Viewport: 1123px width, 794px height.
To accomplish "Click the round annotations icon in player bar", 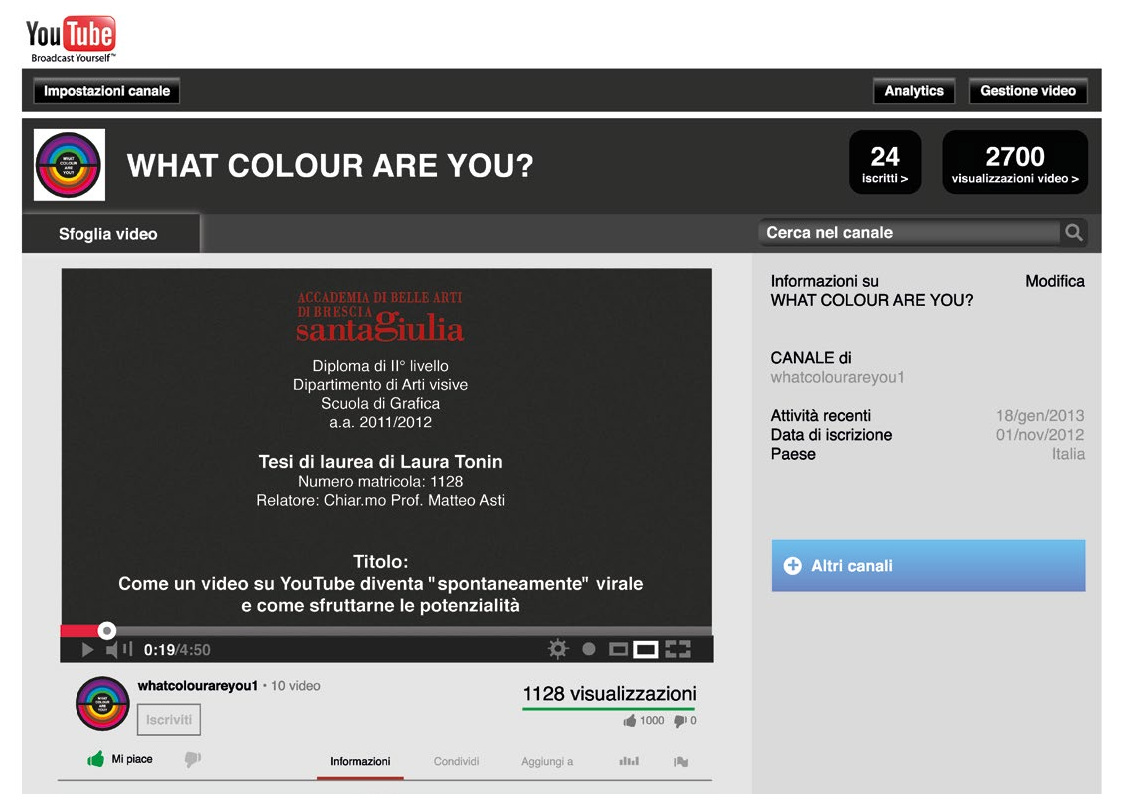I will point(589,649).
